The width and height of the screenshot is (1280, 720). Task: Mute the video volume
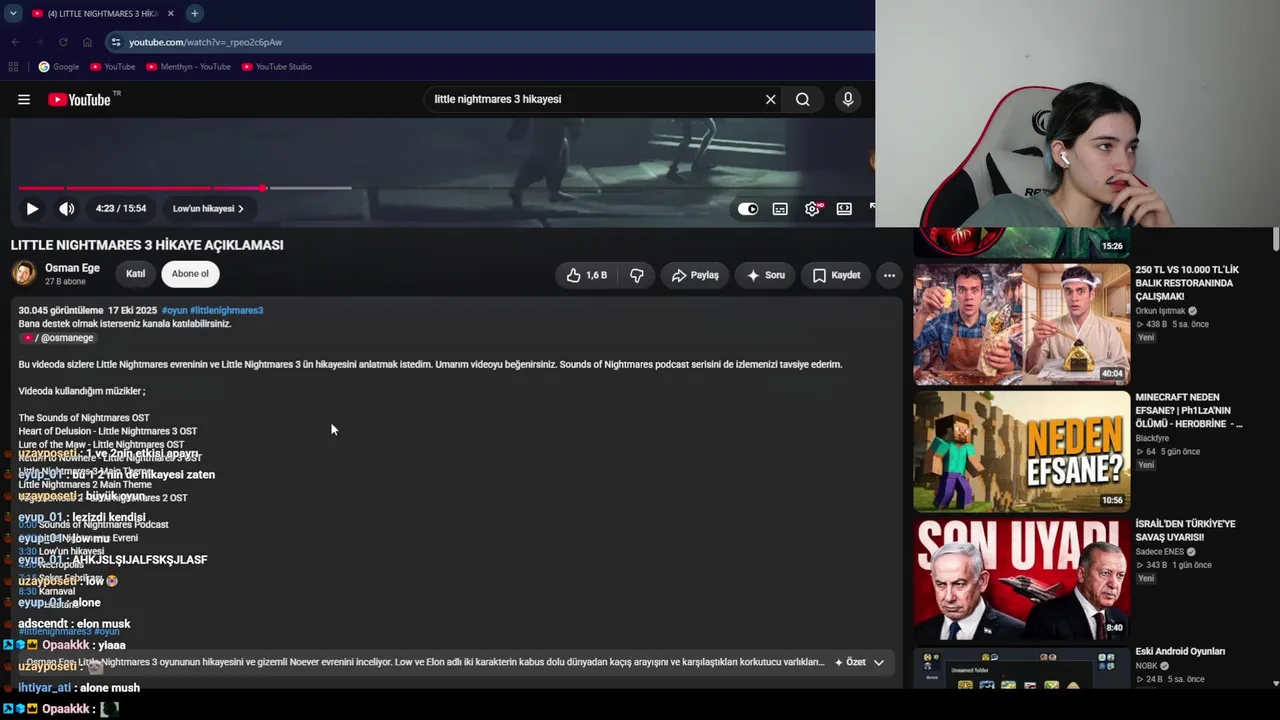click(x=66, y=209)
